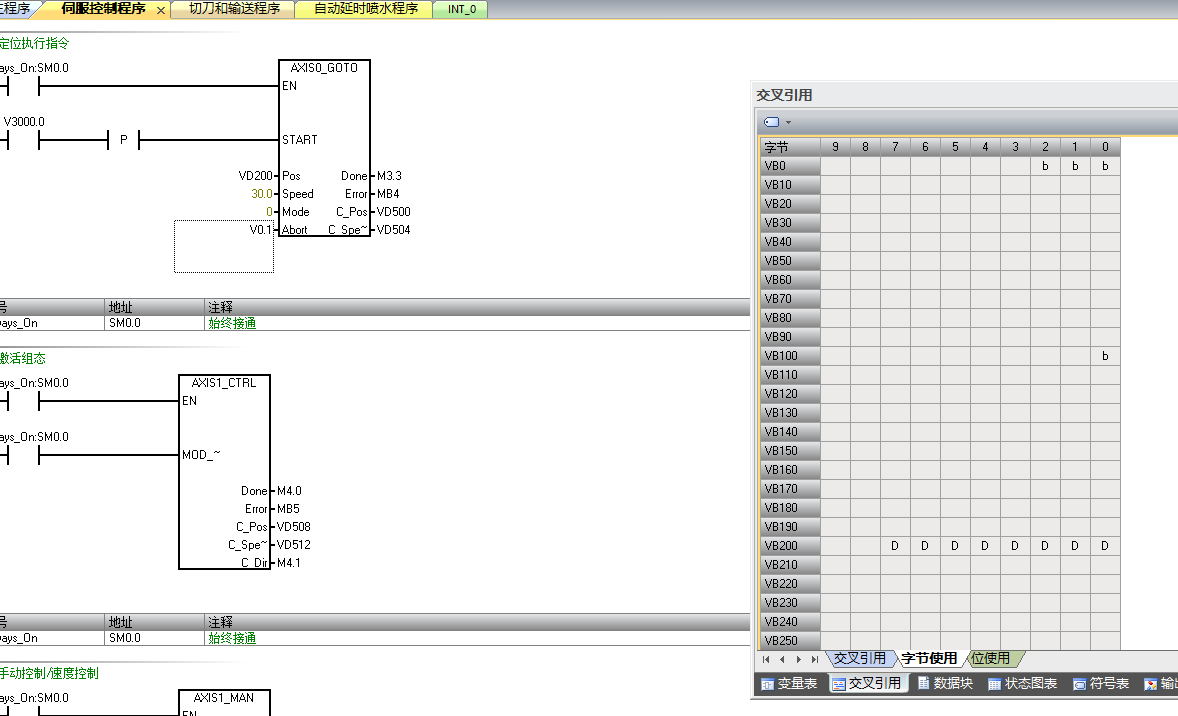Click the P positive-edge contact
Image resolution: width=1178 pixels, height=716 pixels.
coord(124,140)
